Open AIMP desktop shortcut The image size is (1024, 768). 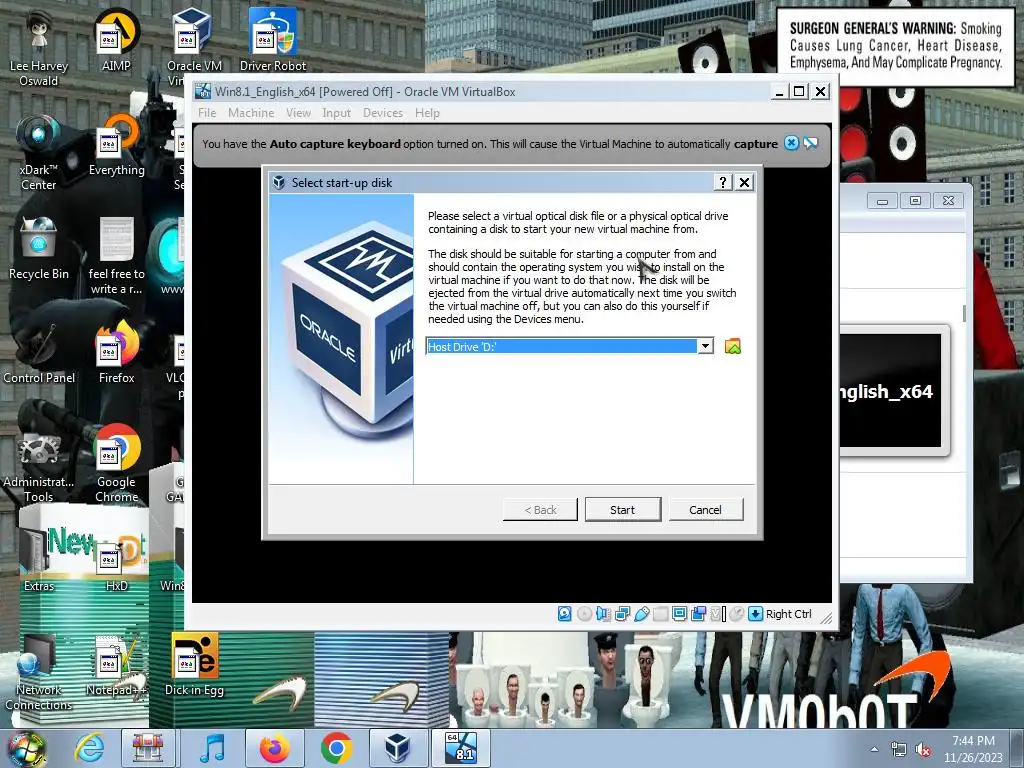click(116, 40)
